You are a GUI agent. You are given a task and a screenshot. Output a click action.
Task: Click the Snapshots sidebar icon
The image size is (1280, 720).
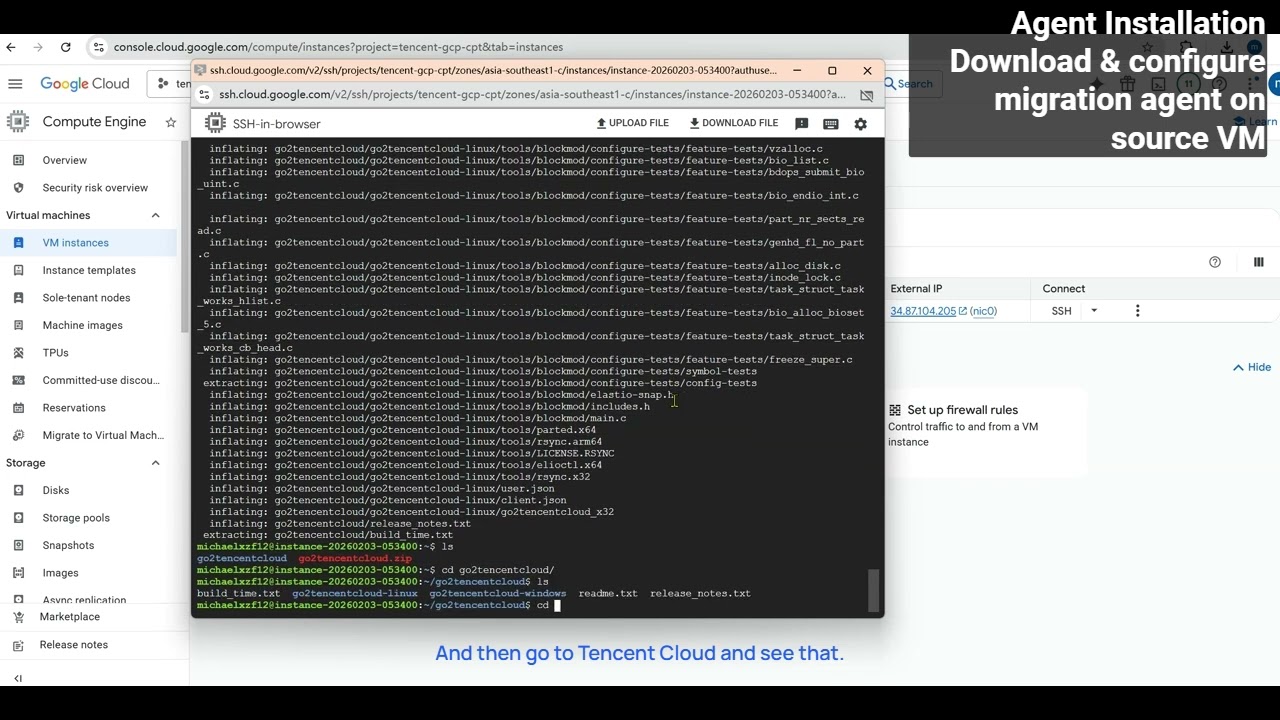click(x=18, y=545)
